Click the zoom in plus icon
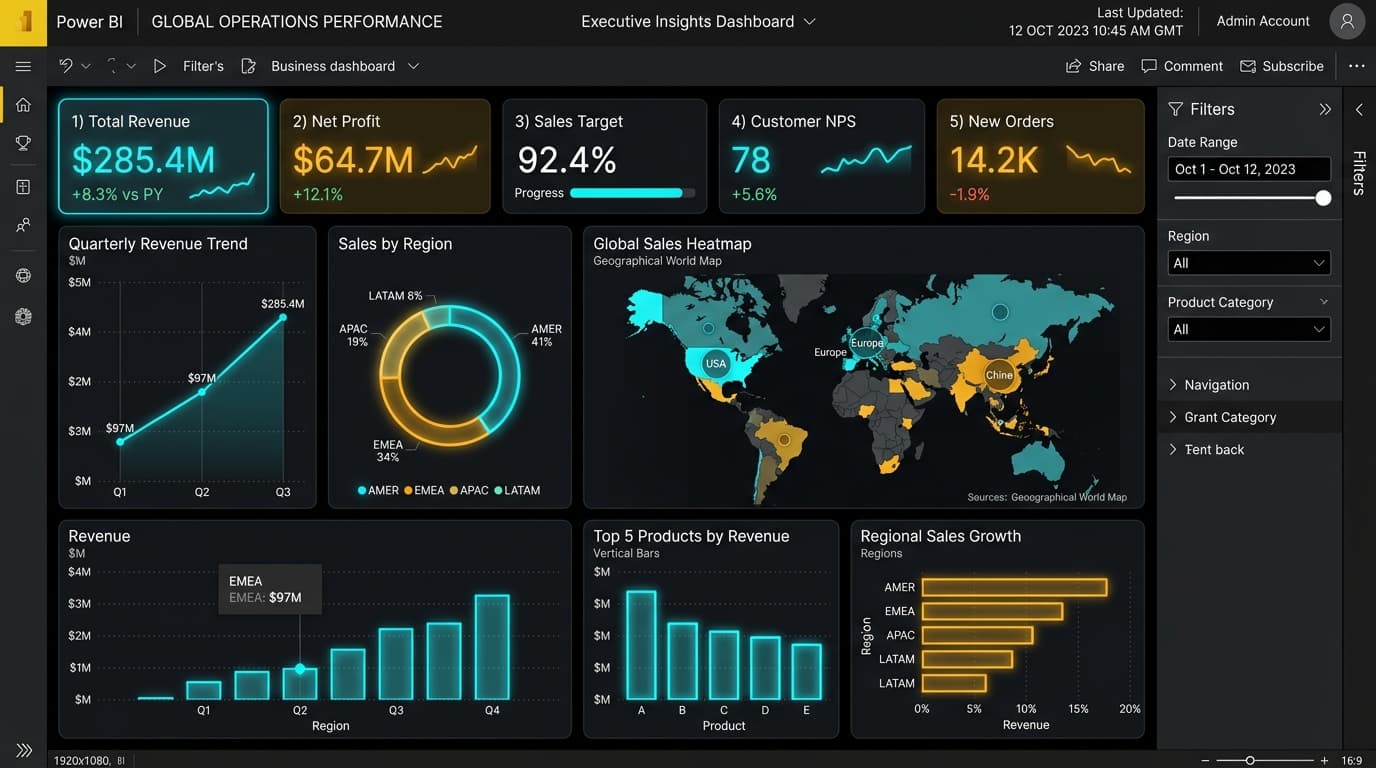1376x768 pixels. click(1325, 761)
